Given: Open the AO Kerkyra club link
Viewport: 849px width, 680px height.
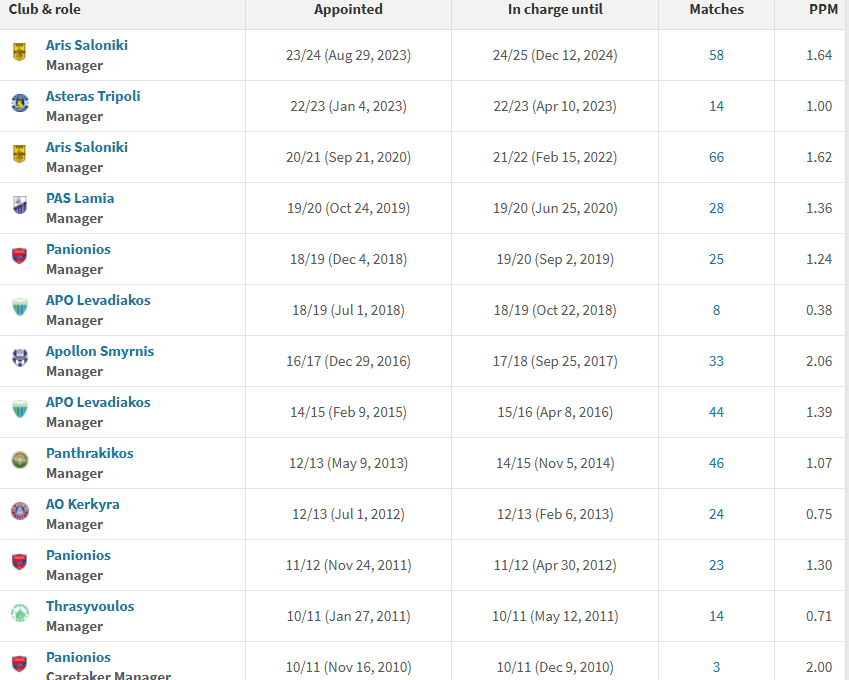Looking at the screenshot, I should click(83, 504).
